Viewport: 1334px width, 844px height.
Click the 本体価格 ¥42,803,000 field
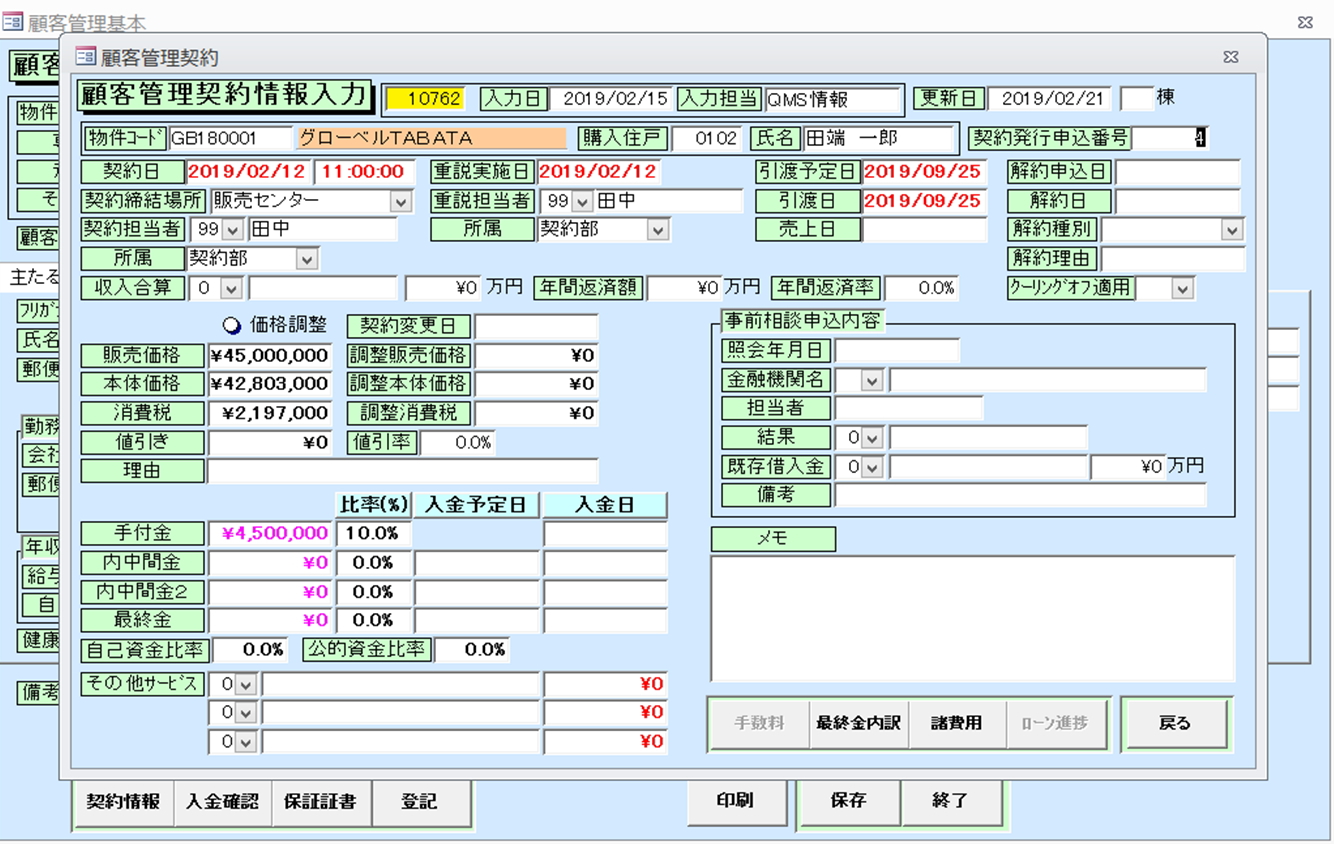tap(270, 384)
